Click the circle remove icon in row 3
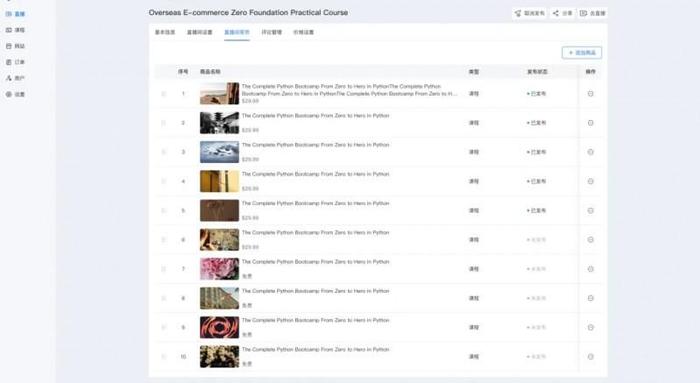Image resolution: width=700 pixels, height=383 pixels. (x=590, y=152)
